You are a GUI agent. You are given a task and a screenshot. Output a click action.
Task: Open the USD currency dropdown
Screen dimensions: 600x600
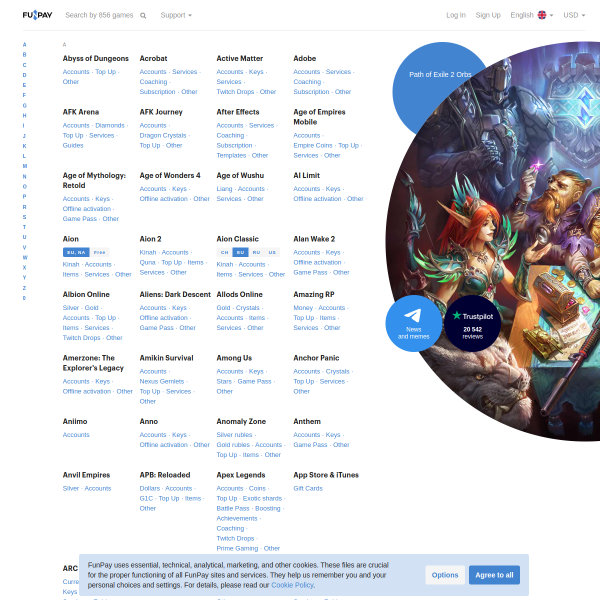[x=574, y=15]
